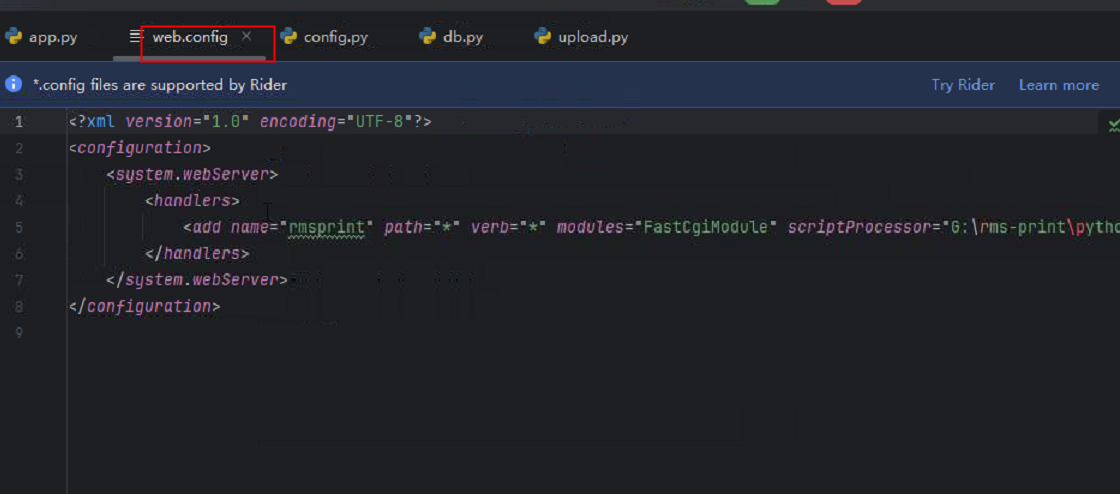This screenshot has width=1120, height=494.
Task: Click the opening configuration tag on line 2
Action: (140, 148)
